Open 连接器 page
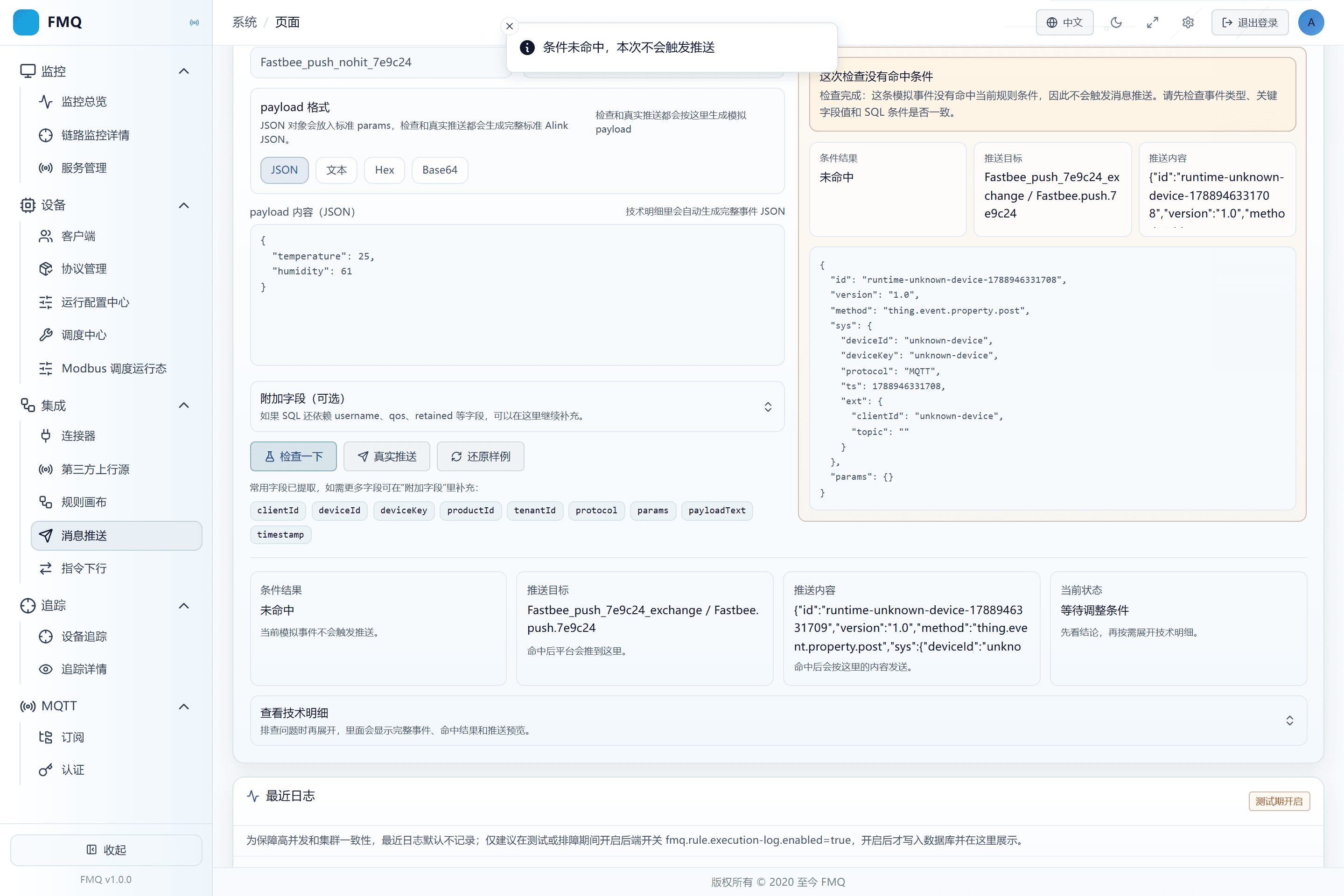 117,436
